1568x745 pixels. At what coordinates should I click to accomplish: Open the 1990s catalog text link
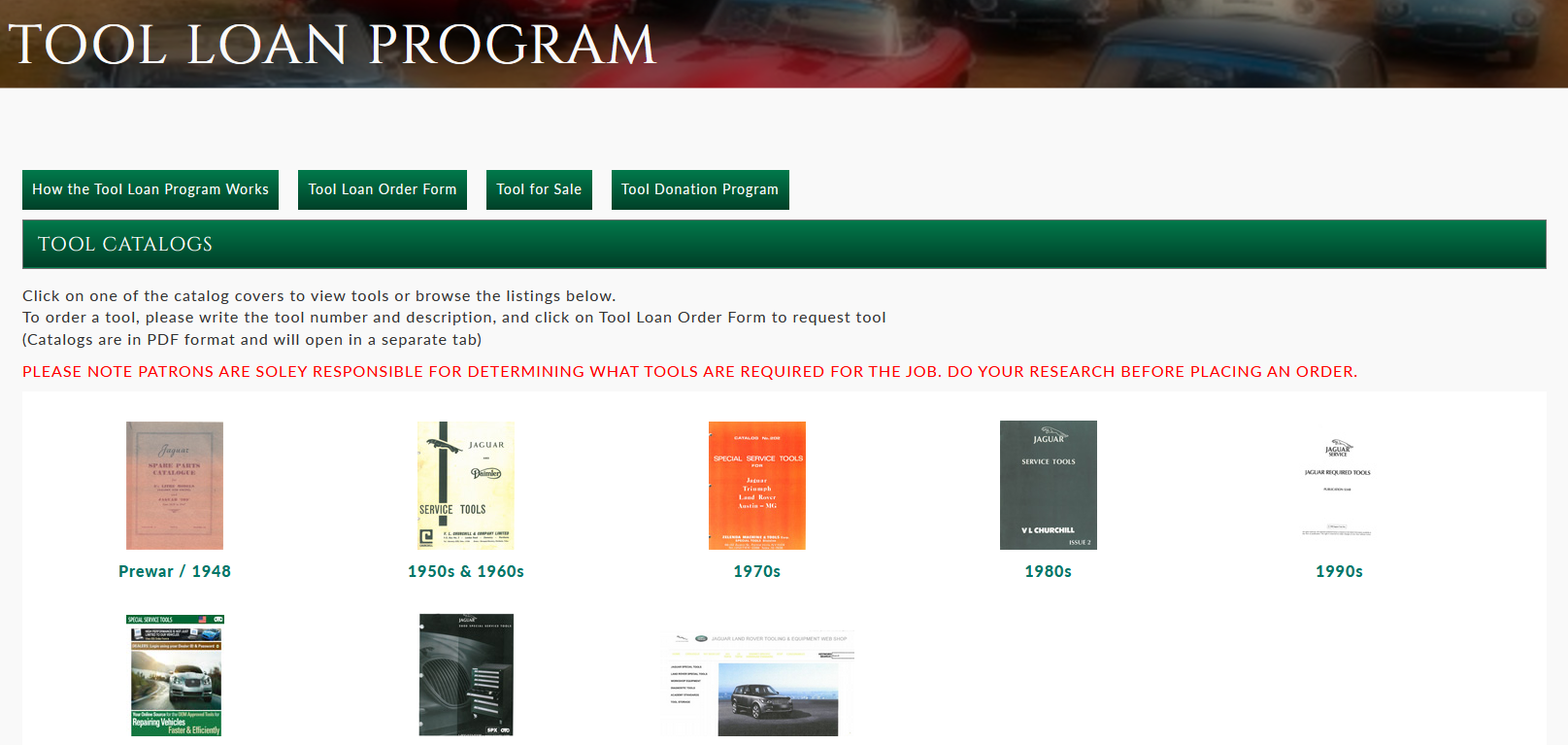(1339, 571)
